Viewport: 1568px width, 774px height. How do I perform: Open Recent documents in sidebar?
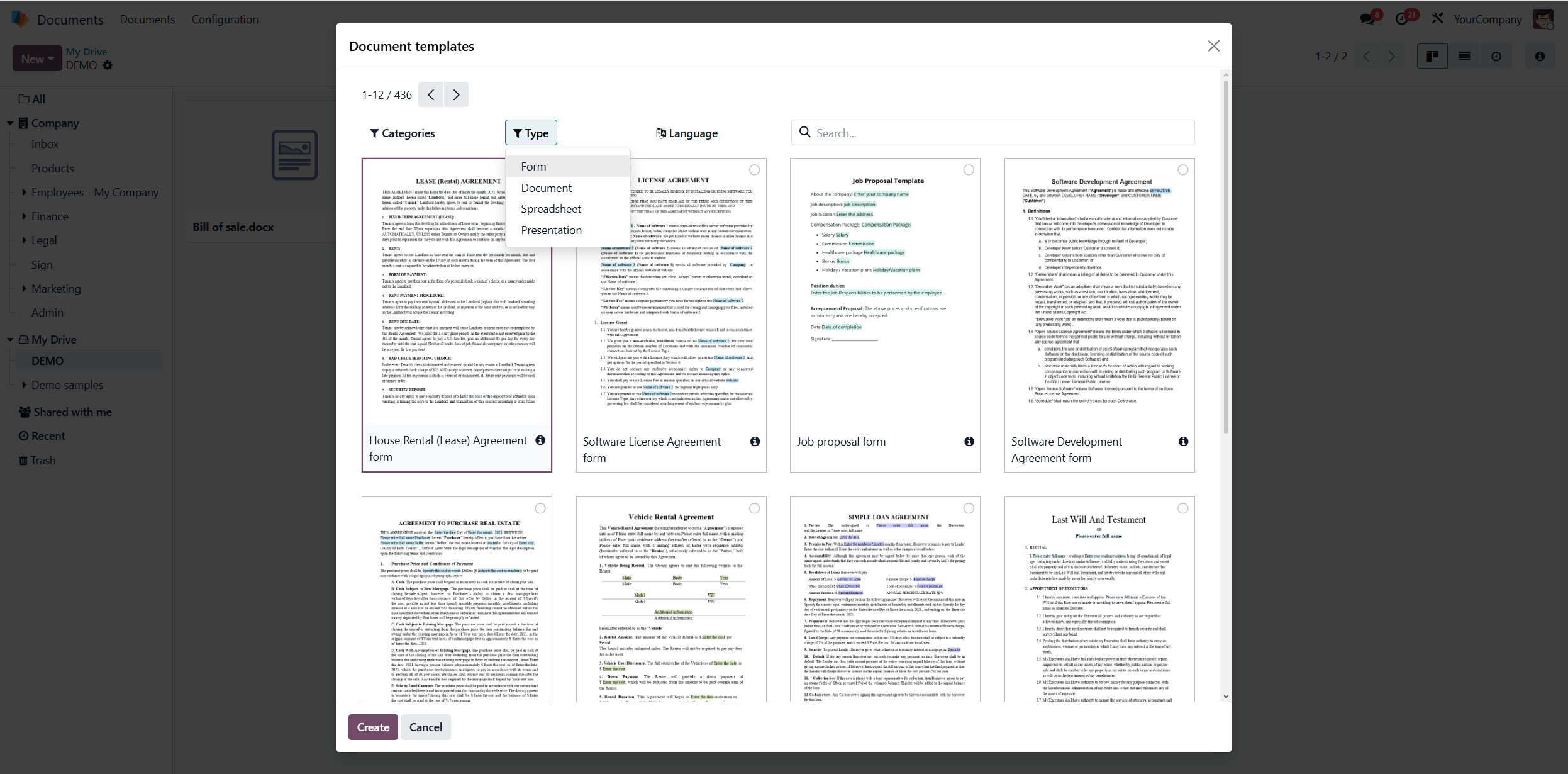pos(42,435)
